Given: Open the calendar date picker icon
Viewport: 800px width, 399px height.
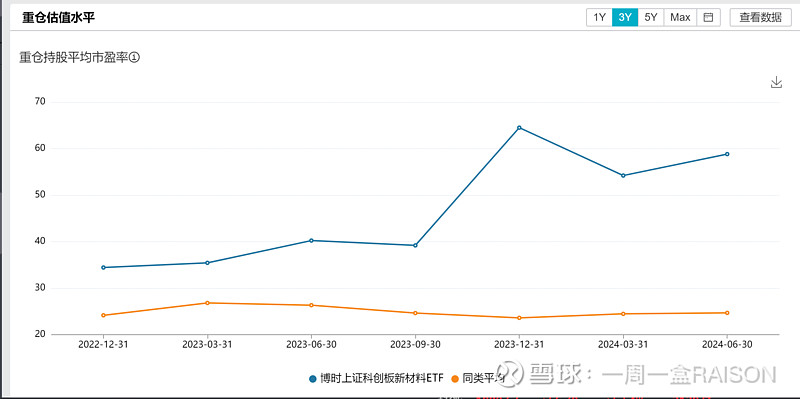Looking at the screenshot, I should point(708,17).
